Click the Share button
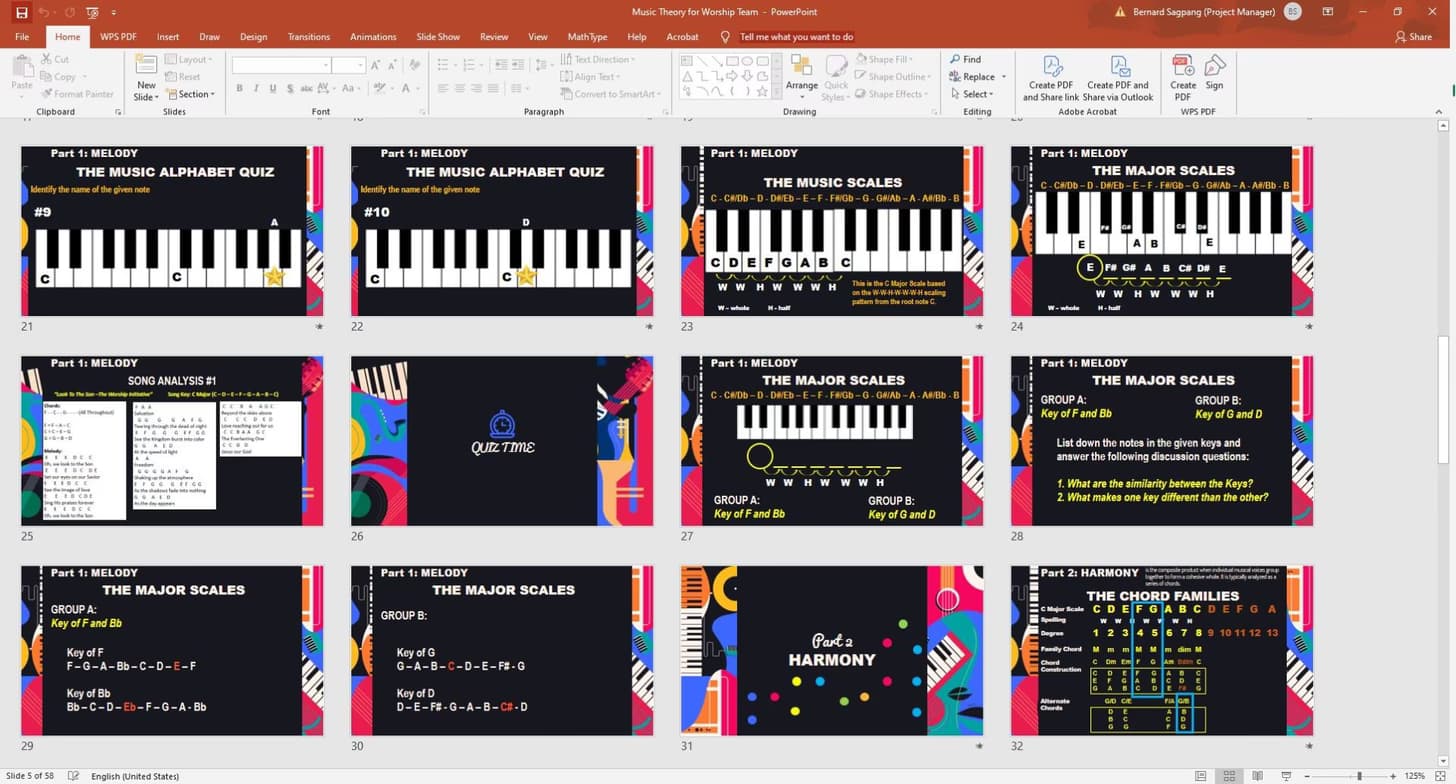The height and width of the screenshot is (784, 1456). coord(1414,36)
